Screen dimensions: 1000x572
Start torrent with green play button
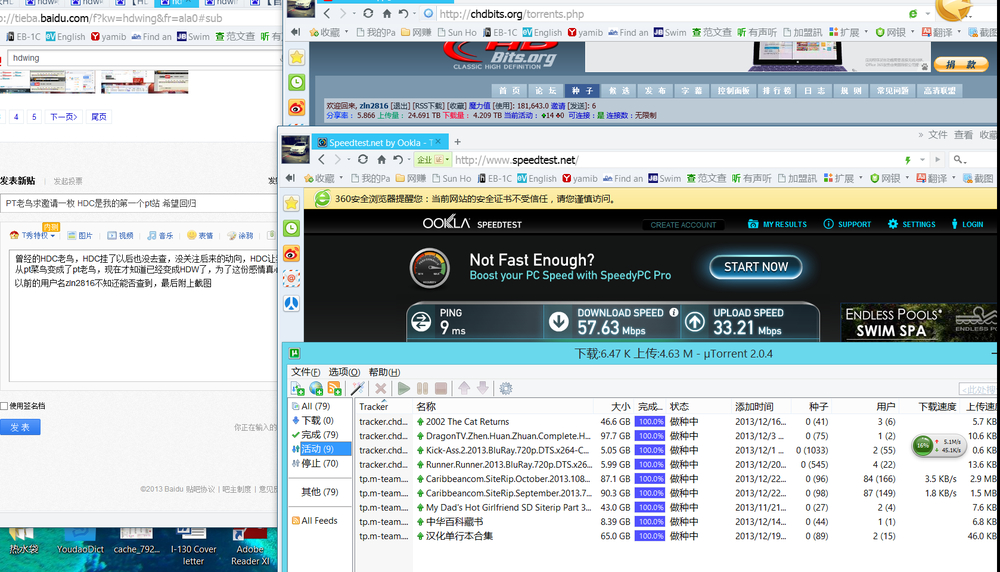pos(404,388)
